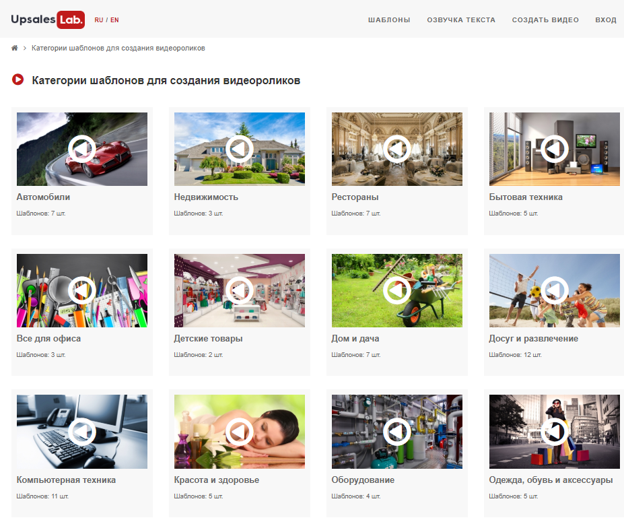Click play icon on Автомобили thumbnail
This screenshot has width=624, height=524.
click(x=82, y=149)
